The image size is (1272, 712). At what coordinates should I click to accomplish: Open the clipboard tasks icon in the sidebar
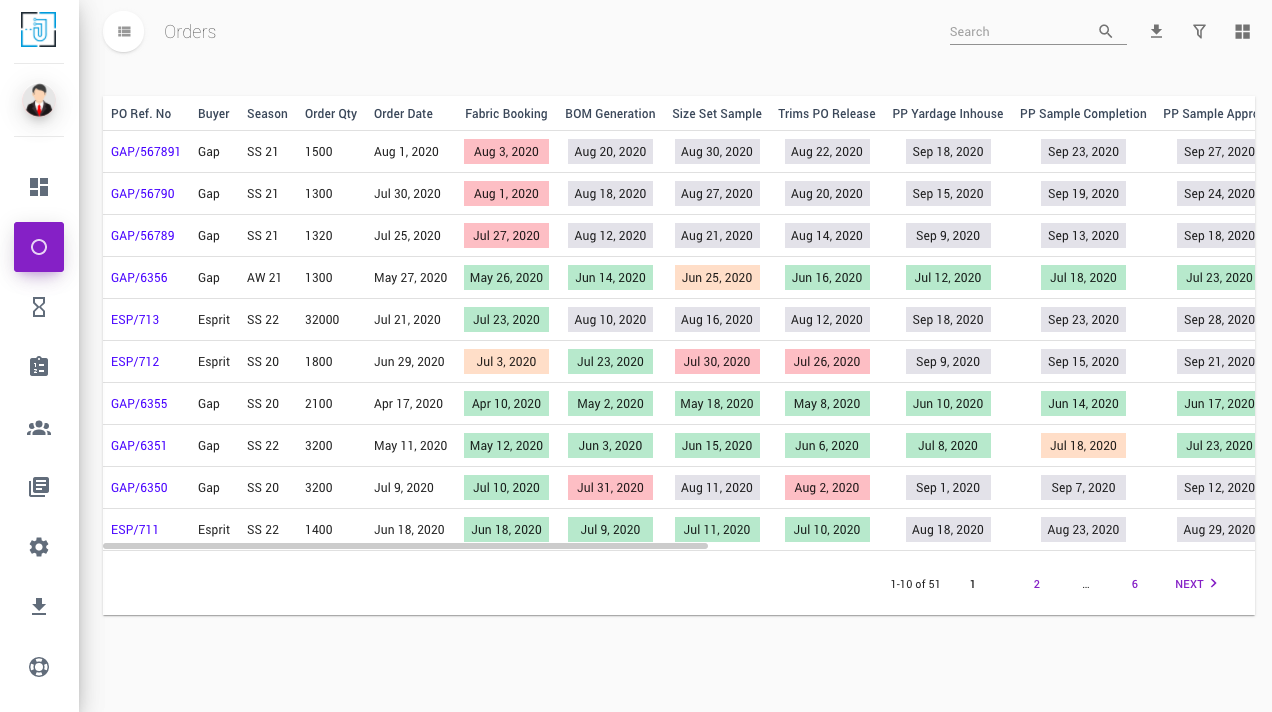pos(39,367)
